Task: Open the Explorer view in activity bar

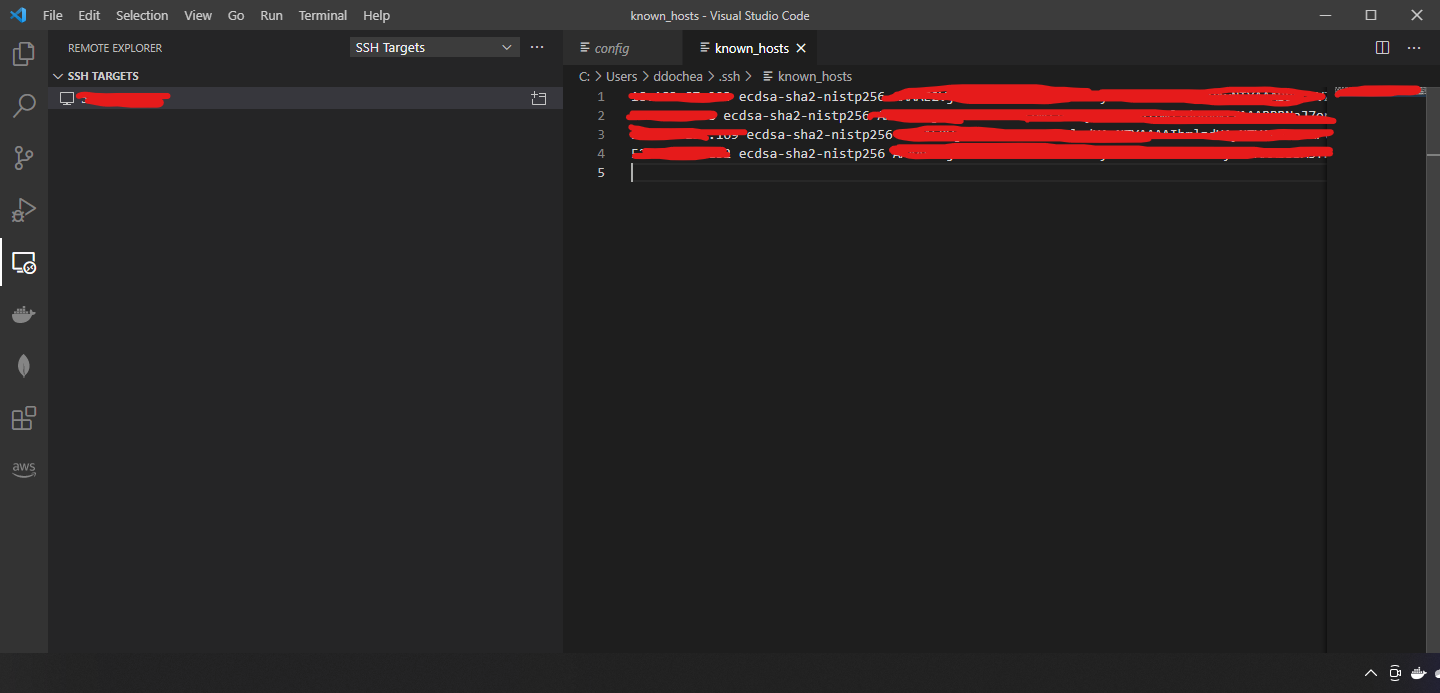Action: (24, 54)
